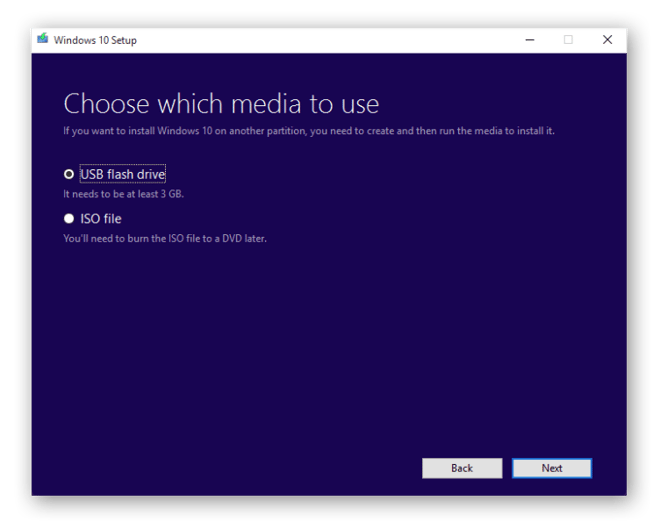The width and height of the screenshot is (660, 529).
Task: Click the 'Choose which media to use' heading
Action: [x=221, y=104]
